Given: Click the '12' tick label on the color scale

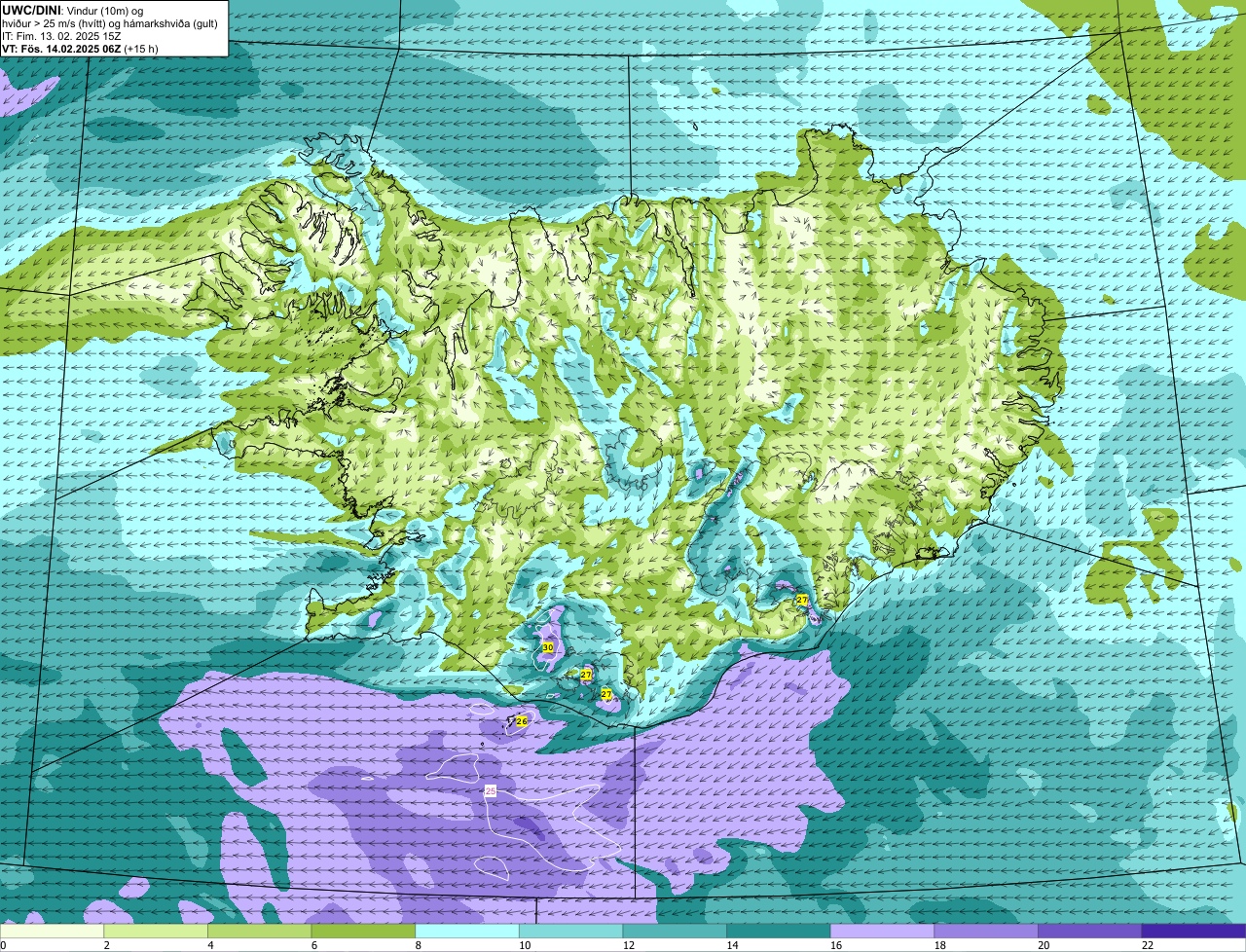Looking at the screenshot, I should click(x=628, y=945).
